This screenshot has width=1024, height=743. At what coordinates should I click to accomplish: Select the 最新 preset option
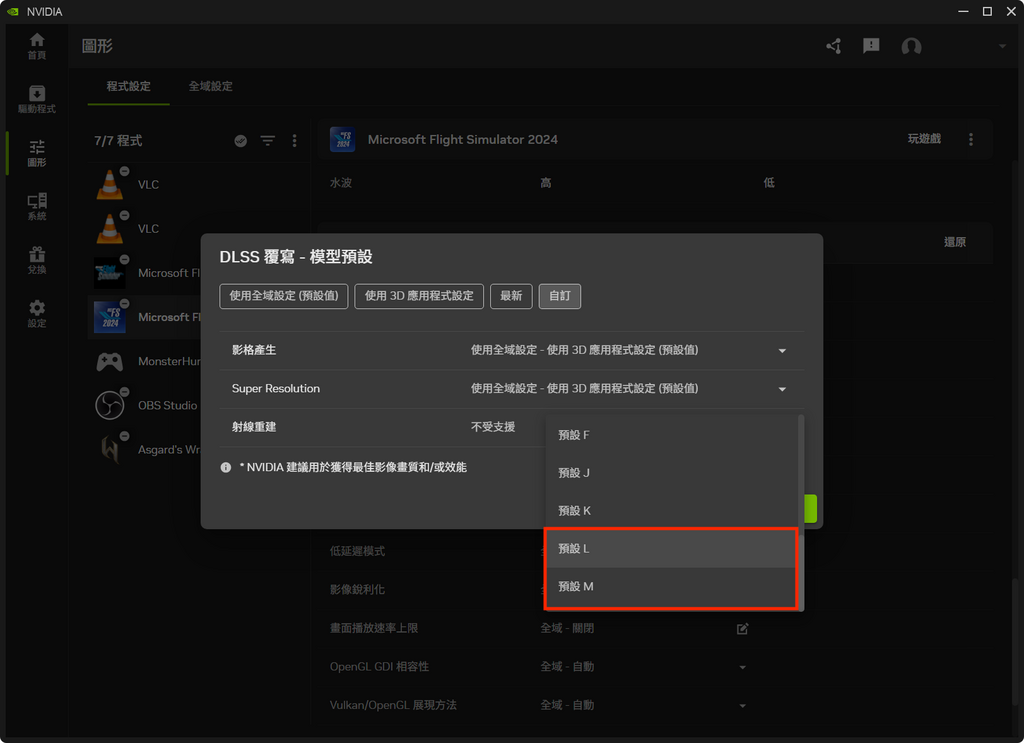coord(511,296)
